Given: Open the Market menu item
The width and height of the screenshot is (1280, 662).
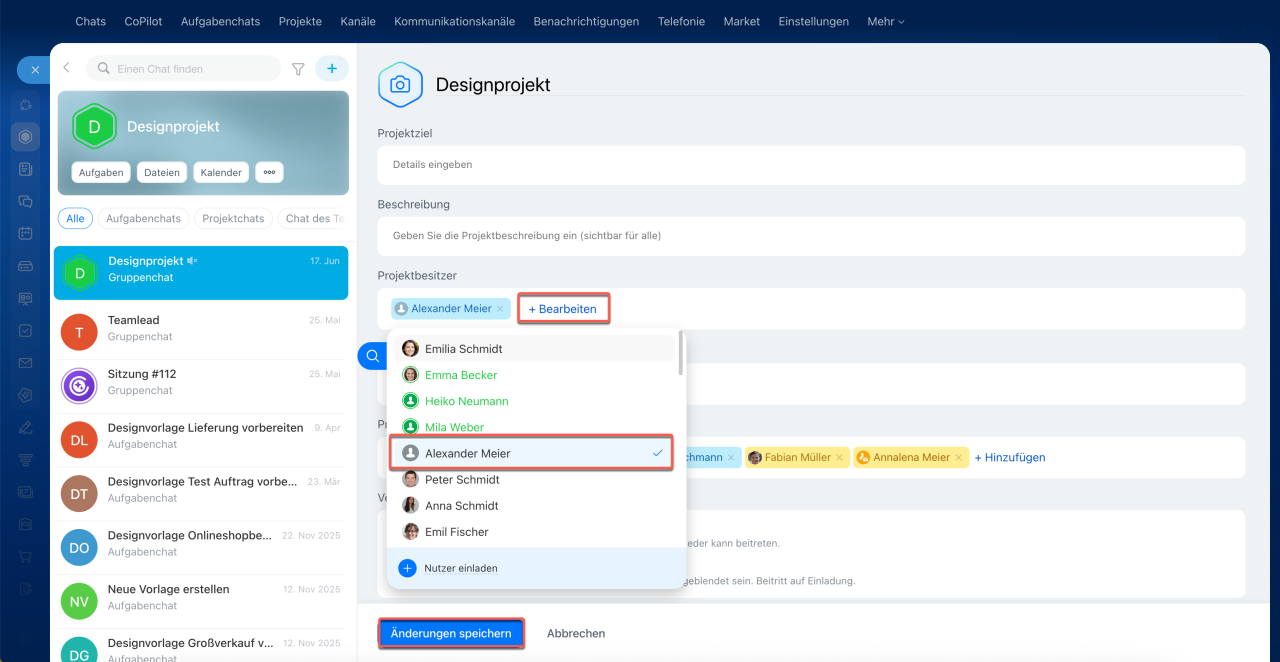Looking at the screenshot, I should pyautogui.click(x=741, y=21).
